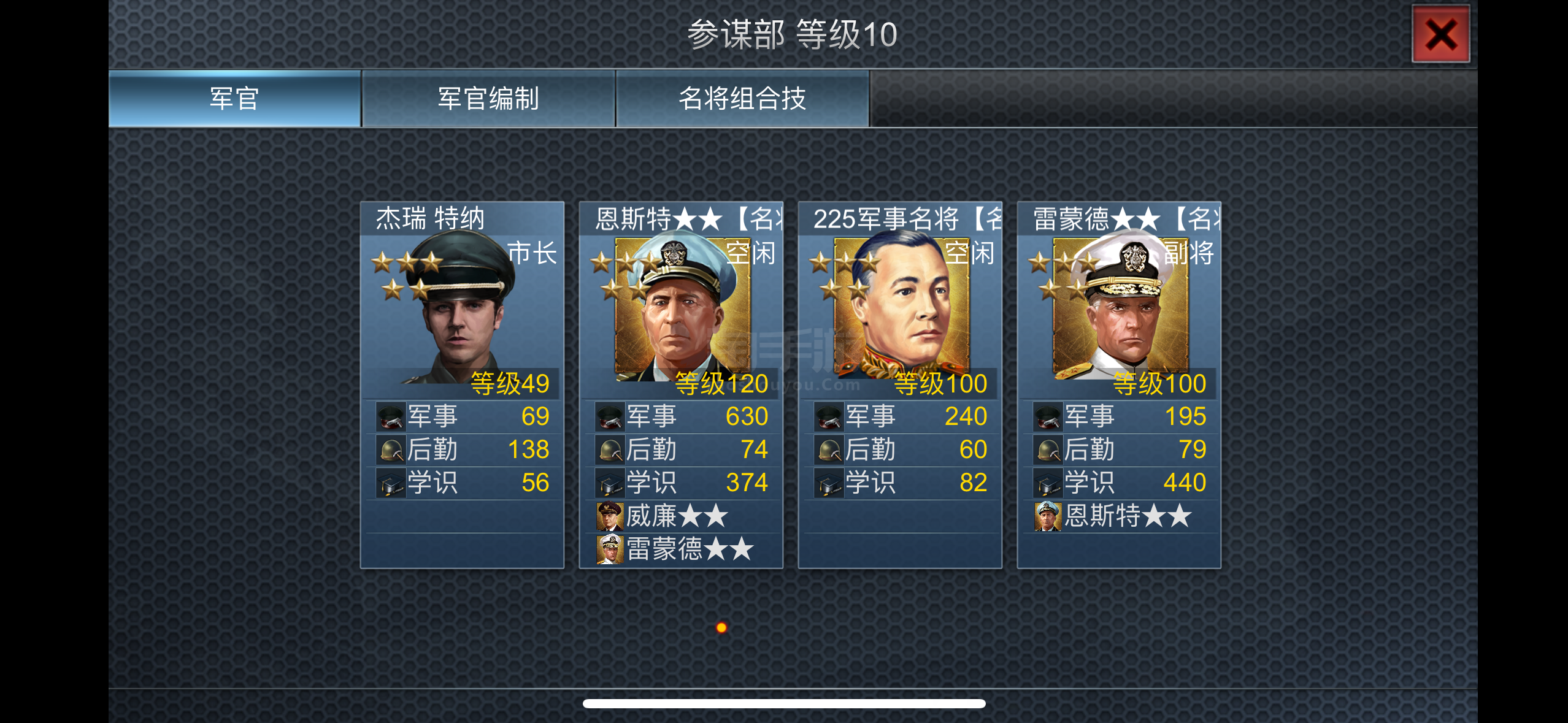1568x723 pixels.
Task: Switch to the 军官编制 tab
Action: point(488,99)
